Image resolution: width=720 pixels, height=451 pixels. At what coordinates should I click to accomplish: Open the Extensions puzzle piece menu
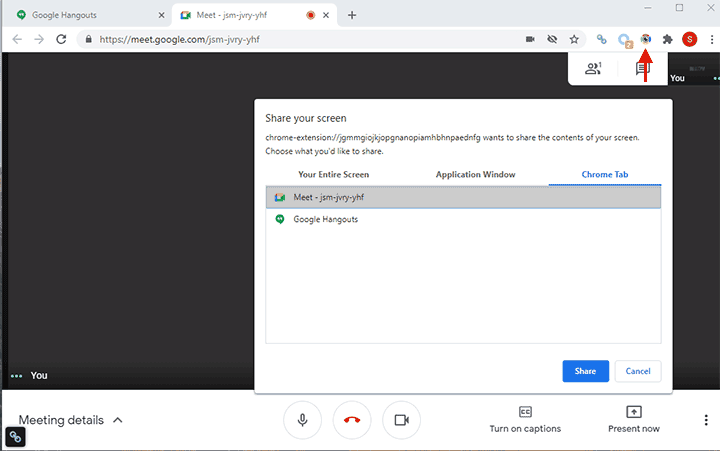click(x=668, y=39)
